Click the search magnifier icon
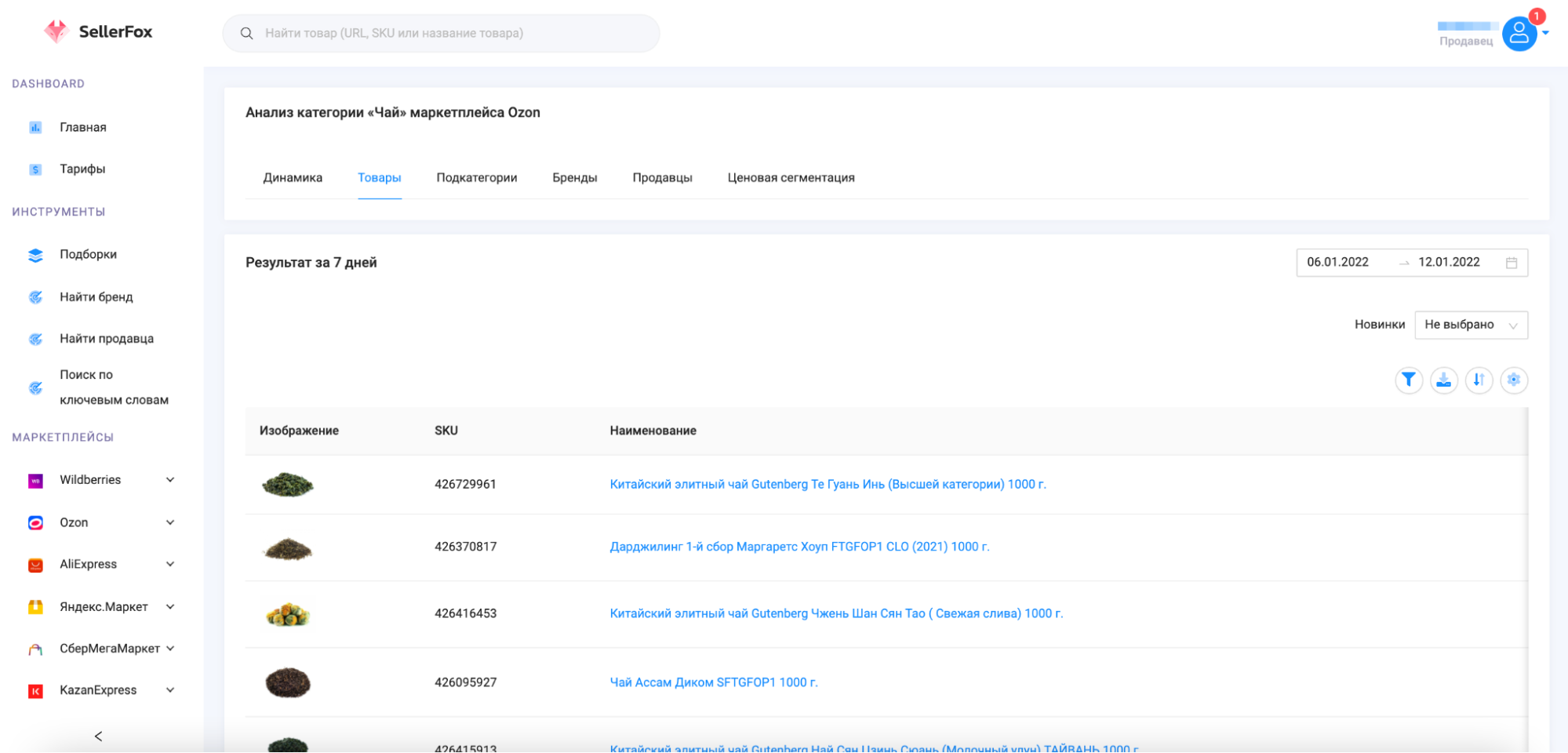 click(246, 33)
